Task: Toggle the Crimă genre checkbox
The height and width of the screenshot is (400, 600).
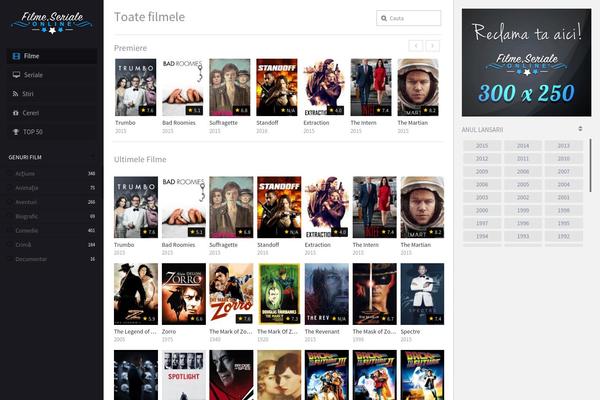Action: (11, 245)
